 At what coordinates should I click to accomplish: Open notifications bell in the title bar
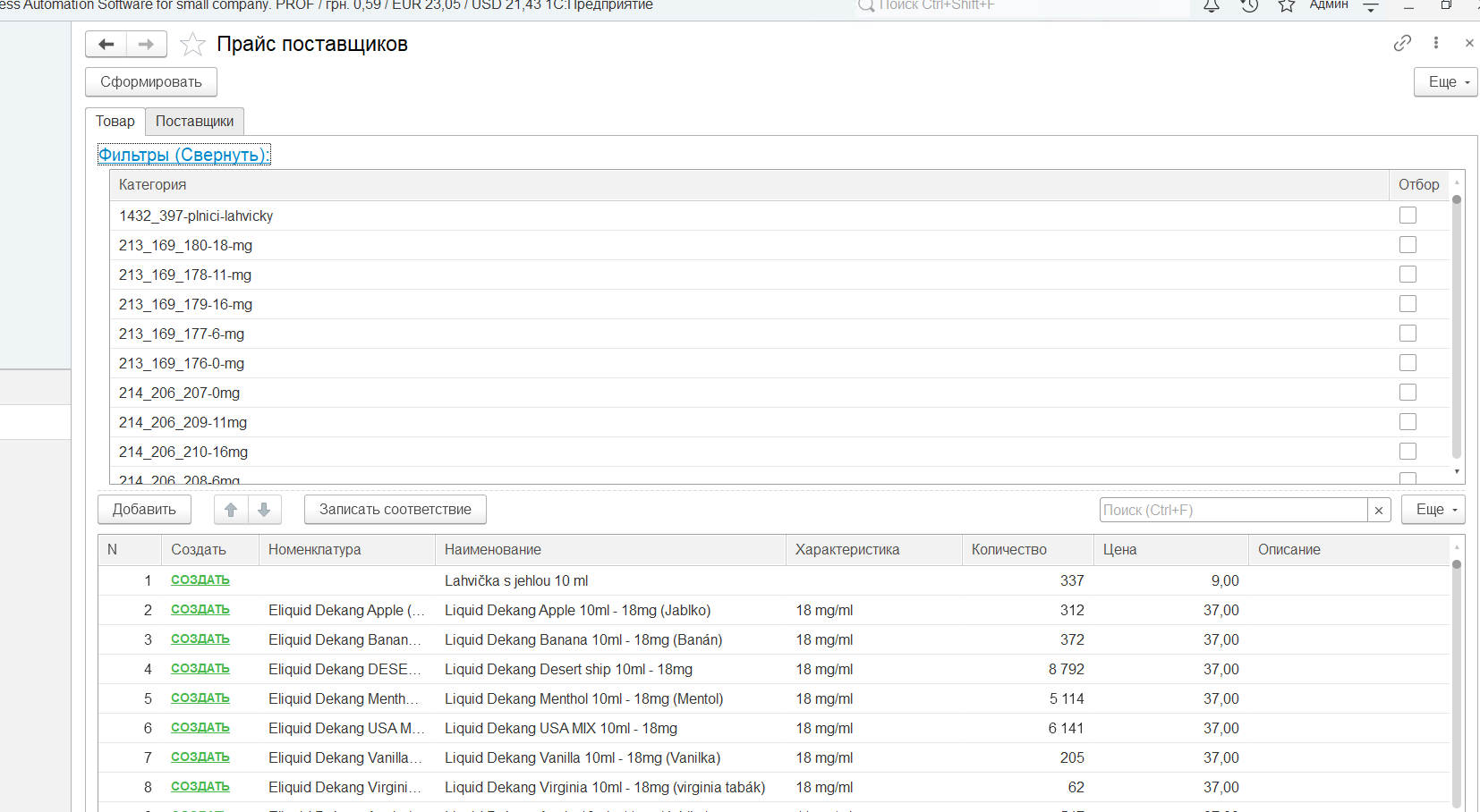1211,5
